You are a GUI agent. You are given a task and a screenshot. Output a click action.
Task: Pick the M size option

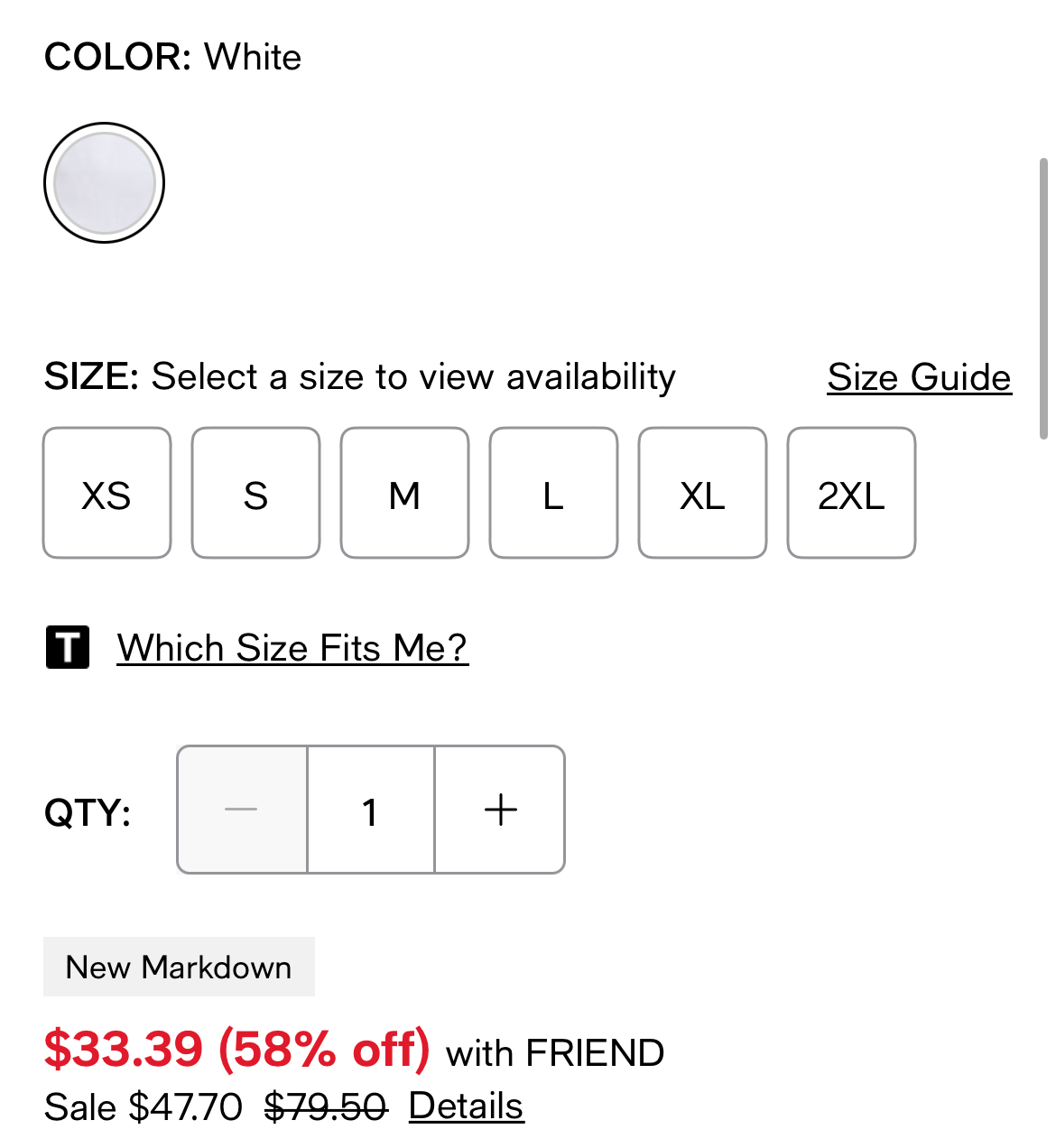point(404,493)
